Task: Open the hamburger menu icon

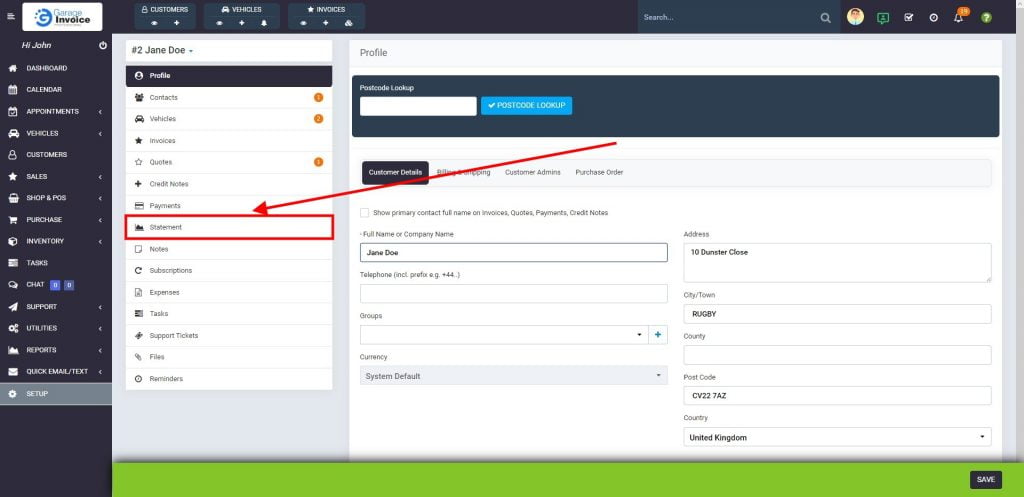Action: (10, 17)
